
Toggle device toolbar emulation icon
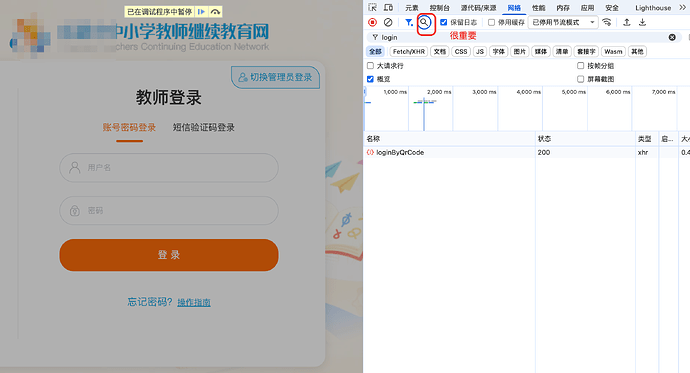388,7
